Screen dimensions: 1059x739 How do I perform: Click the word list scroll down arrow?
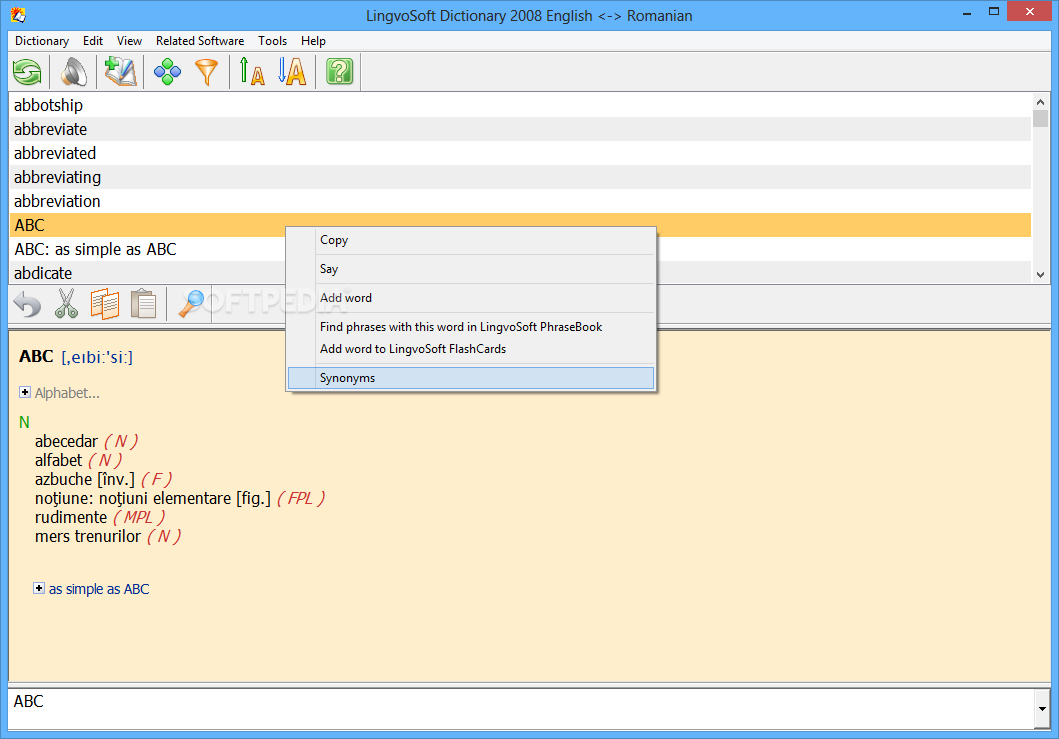pos(1040,274)
